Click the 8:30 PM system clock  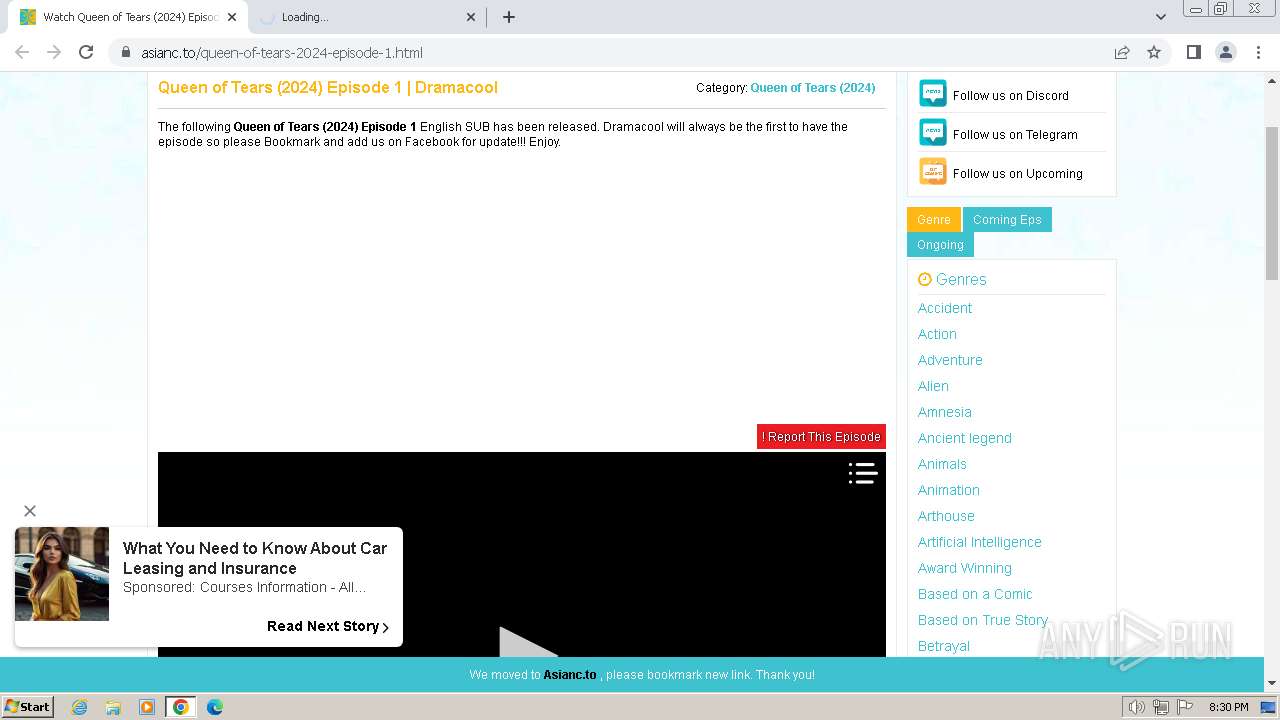[x=1228, y=707]
